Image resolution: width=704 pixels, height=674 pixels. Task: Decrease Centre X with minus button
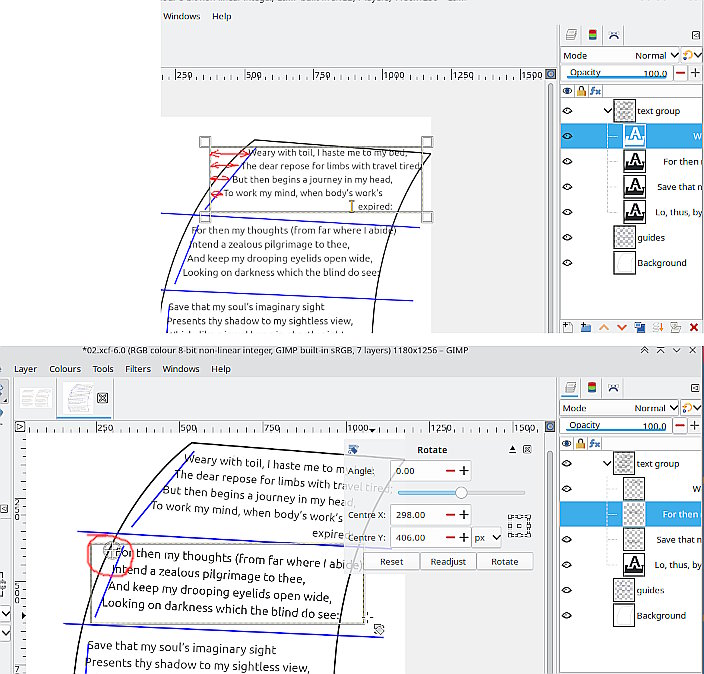pyautogui.click(x=450, y=515)
